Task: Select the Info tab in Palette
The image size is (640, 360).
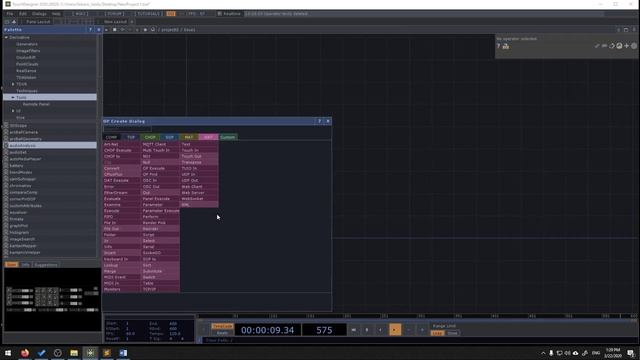Action: click(25, 265)
